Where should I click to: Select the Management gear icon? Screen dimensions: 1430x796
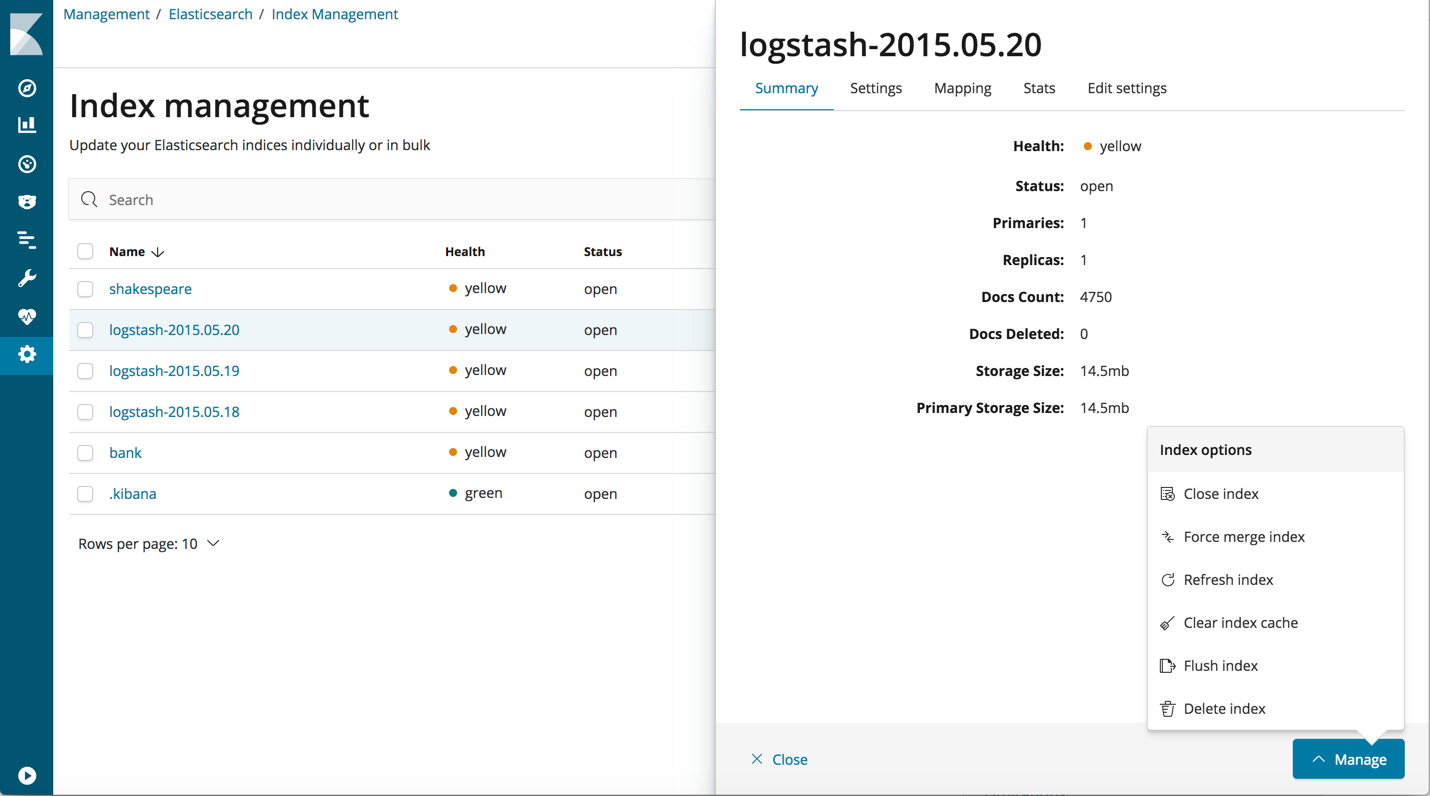point(26,354)
